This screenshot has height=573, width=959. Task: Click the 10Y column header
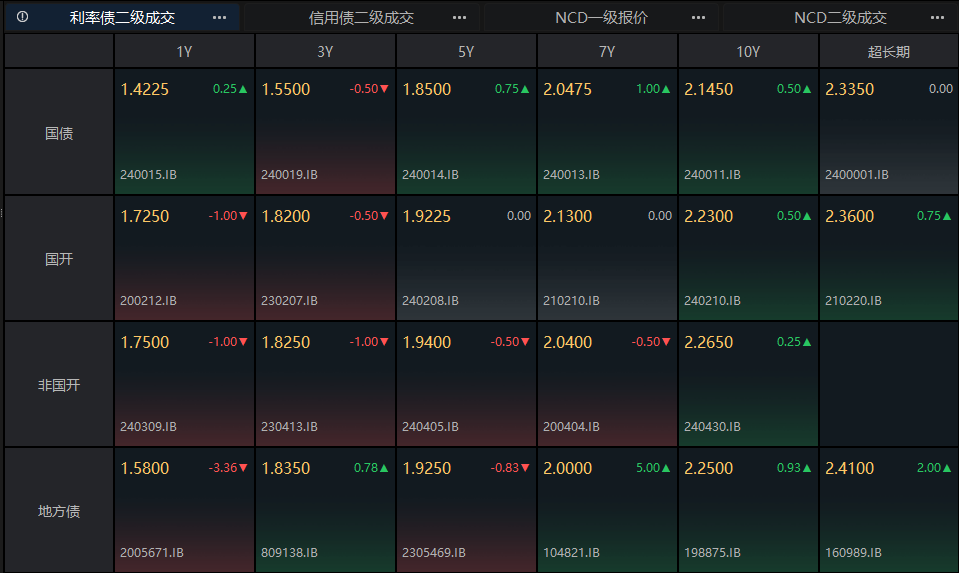pos(748,51)
